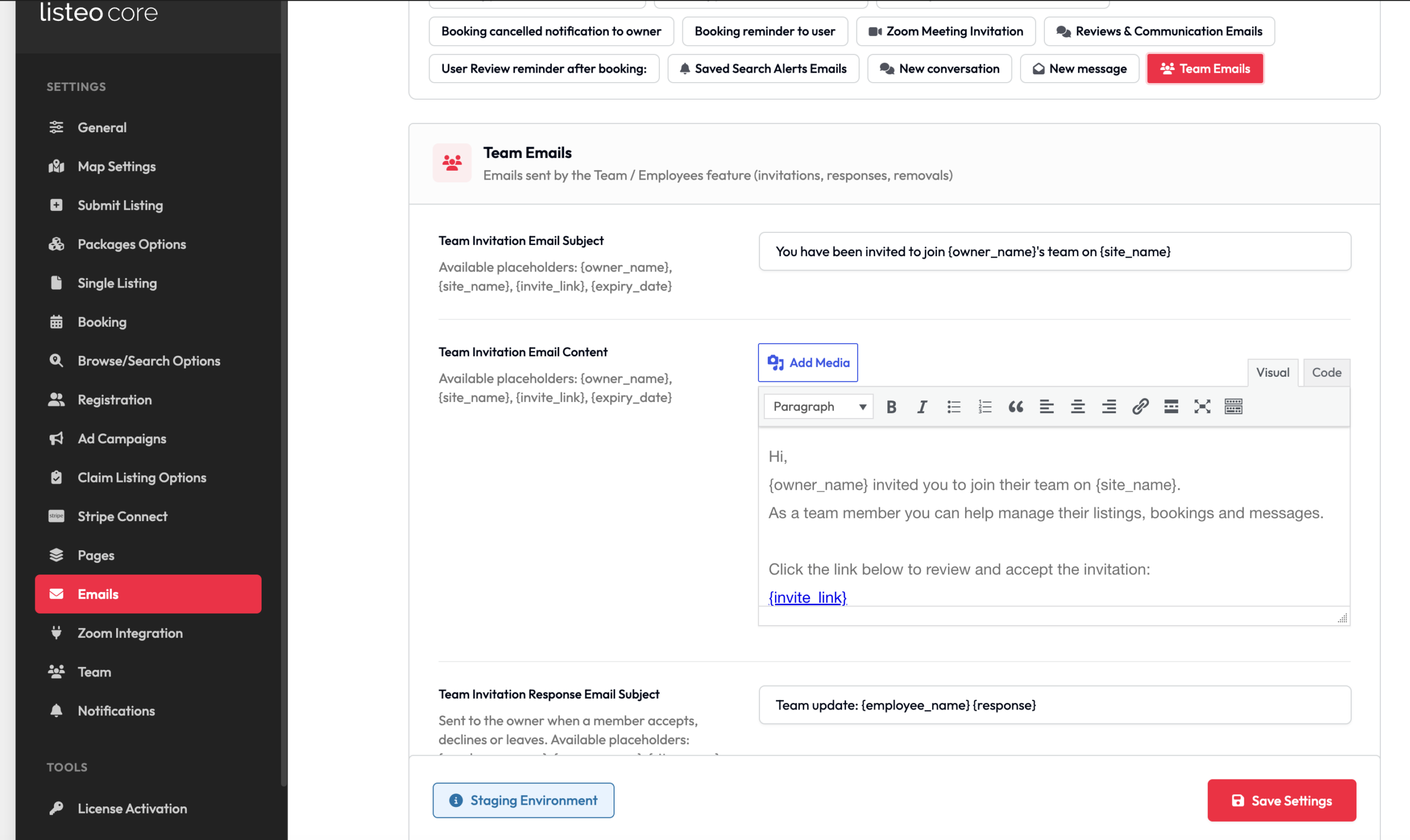The height and width of the screenshot is (840, 1410).
Task: Click the Ad Campaigns megaphone icon
Action: click(56, 438)
